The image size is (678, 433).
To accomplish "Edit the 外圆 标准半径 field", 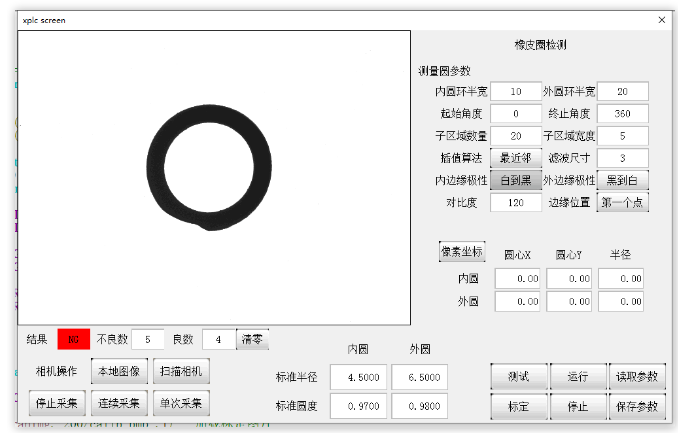I will [x=420, y=377].
